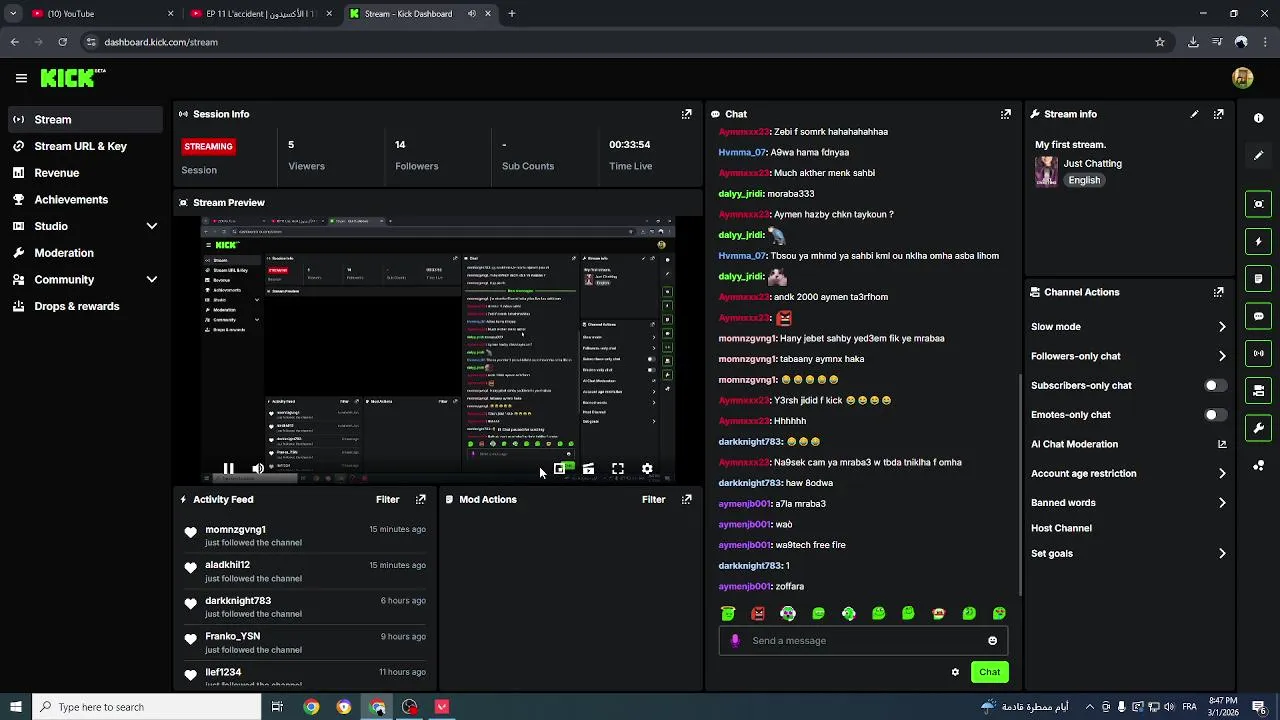Toggle the notes document widget in the right toolbar
Screen dimensions: 1280x720
point(1258,279)
